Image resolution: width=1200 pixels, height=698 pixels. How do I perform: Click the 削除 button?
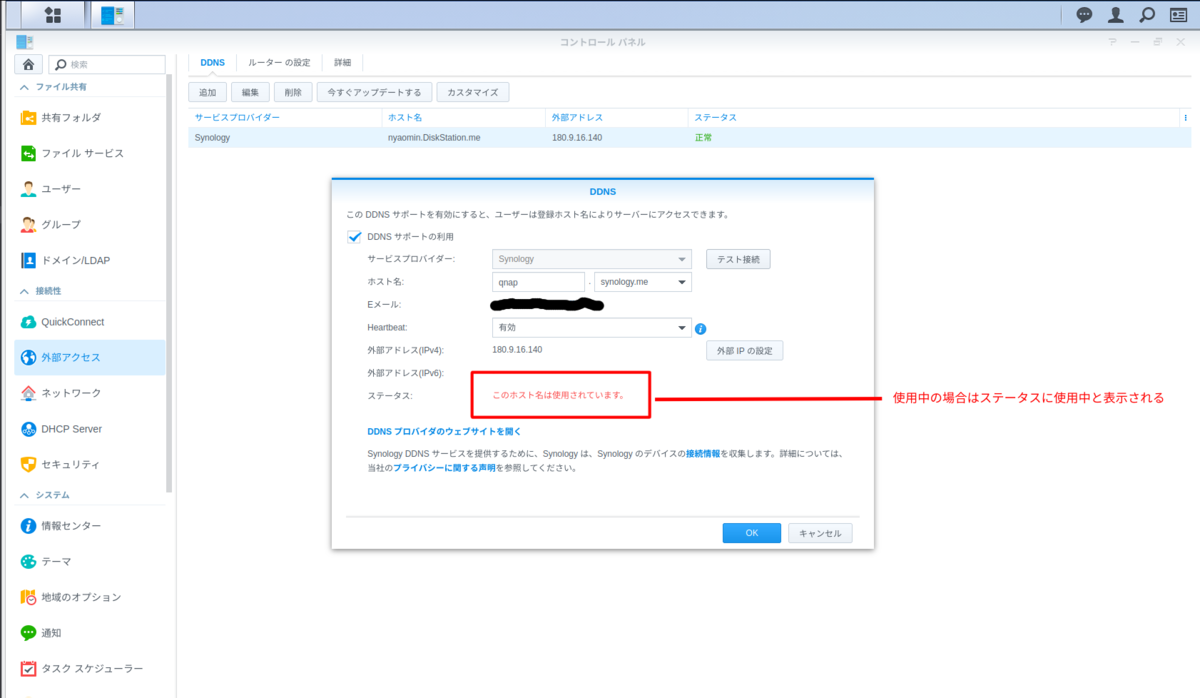click(292, 92)
